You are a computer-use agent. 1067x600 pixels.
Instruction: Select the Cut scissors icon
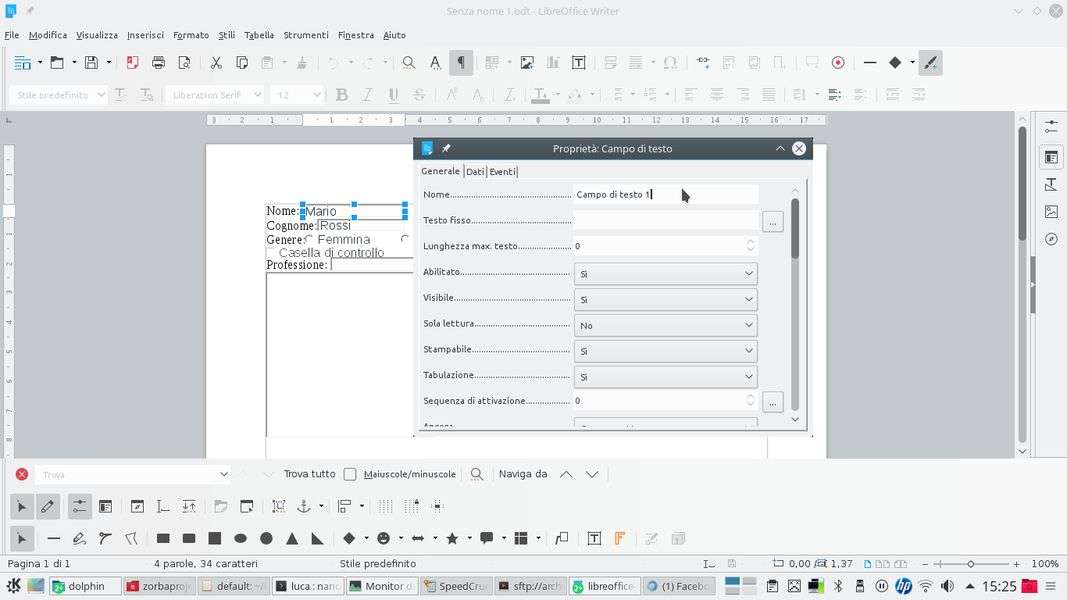coord(216,63)
